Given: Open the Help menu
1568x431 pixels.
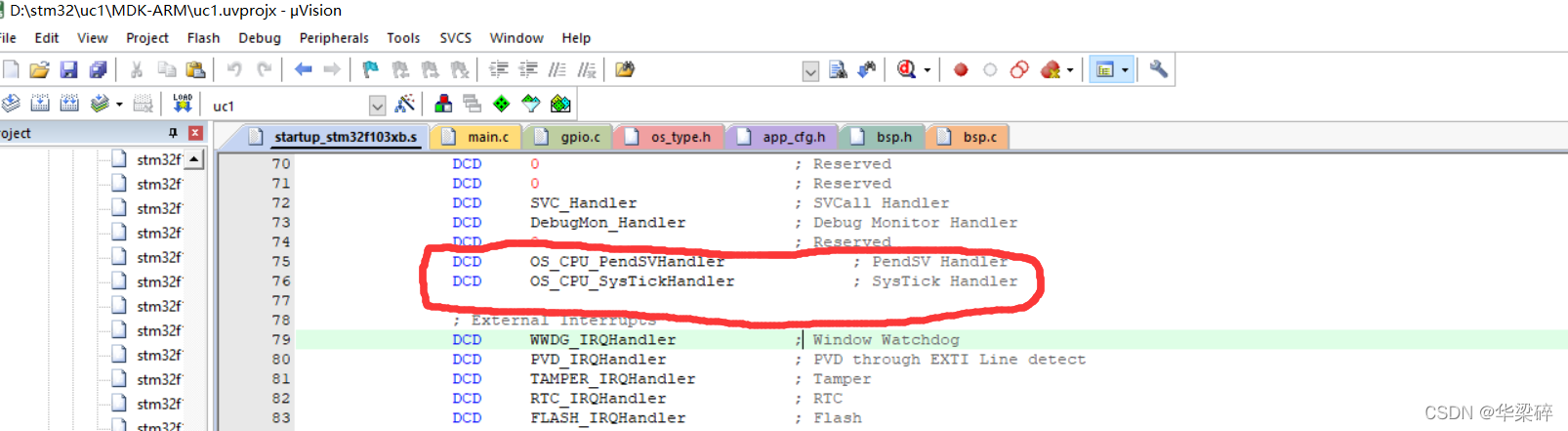Looking at the screenshot, I should [x=576, y=38].
